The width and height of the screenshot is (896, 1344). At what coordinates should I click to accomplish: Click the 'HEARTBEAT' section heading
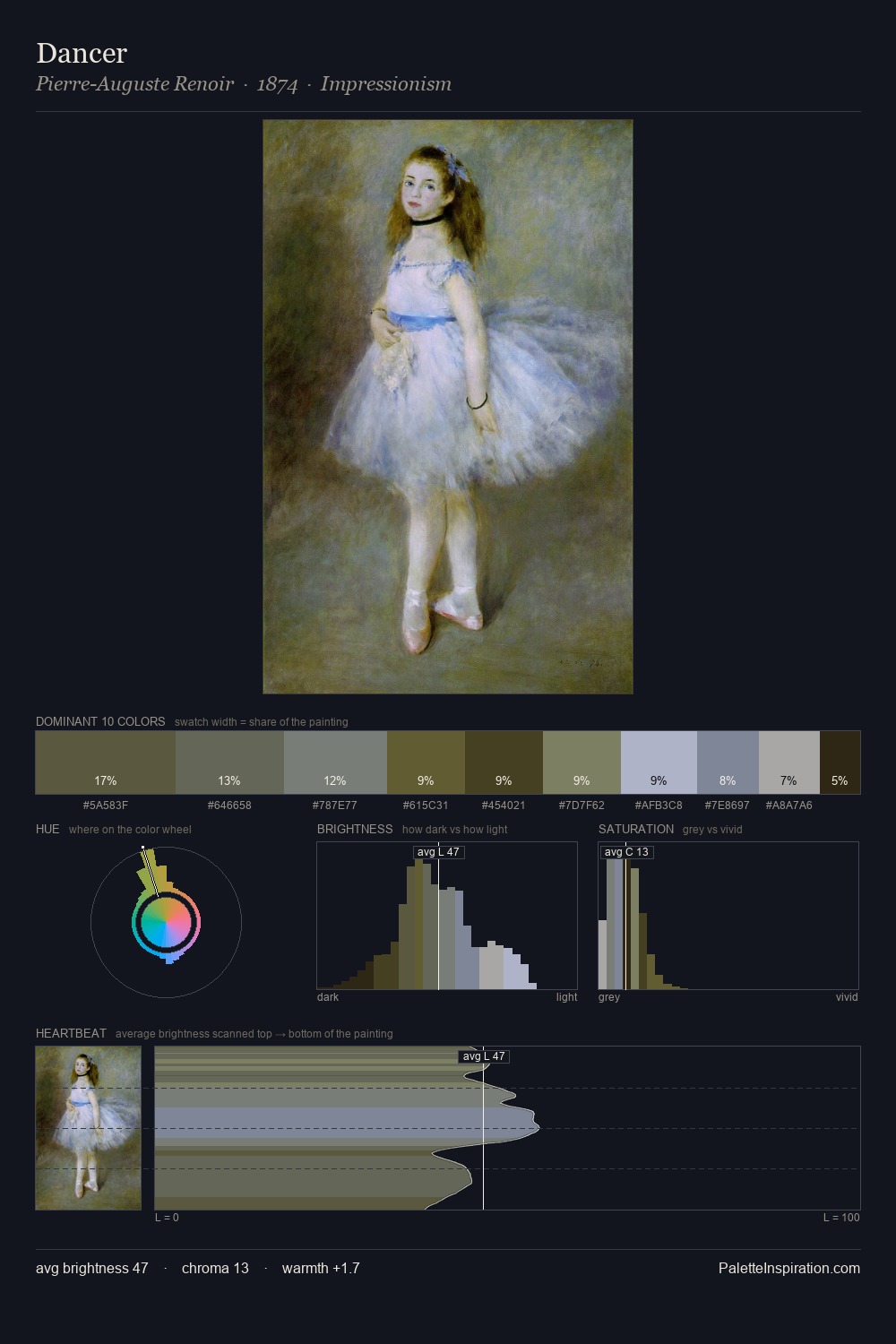[71, 1033]
